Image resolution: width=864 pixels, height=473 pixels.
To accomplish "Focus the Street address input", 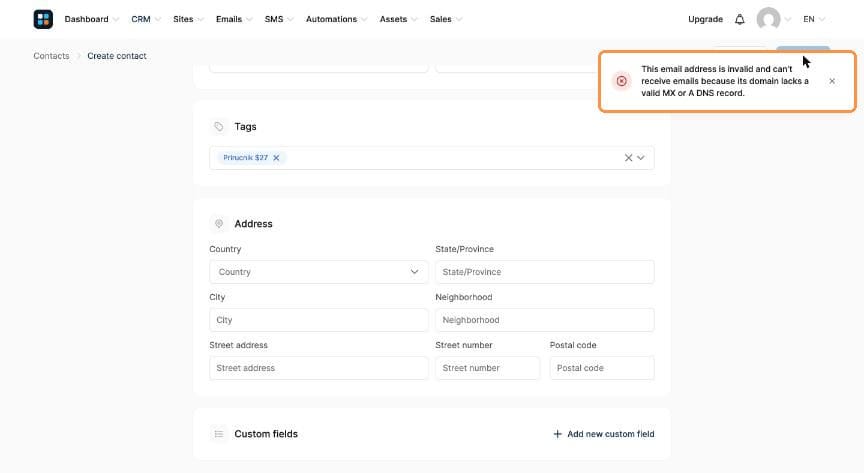I will pos(318,368).
